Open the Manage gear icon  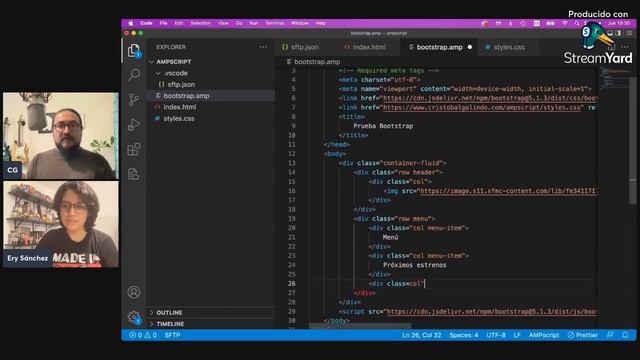click(134, 317)
